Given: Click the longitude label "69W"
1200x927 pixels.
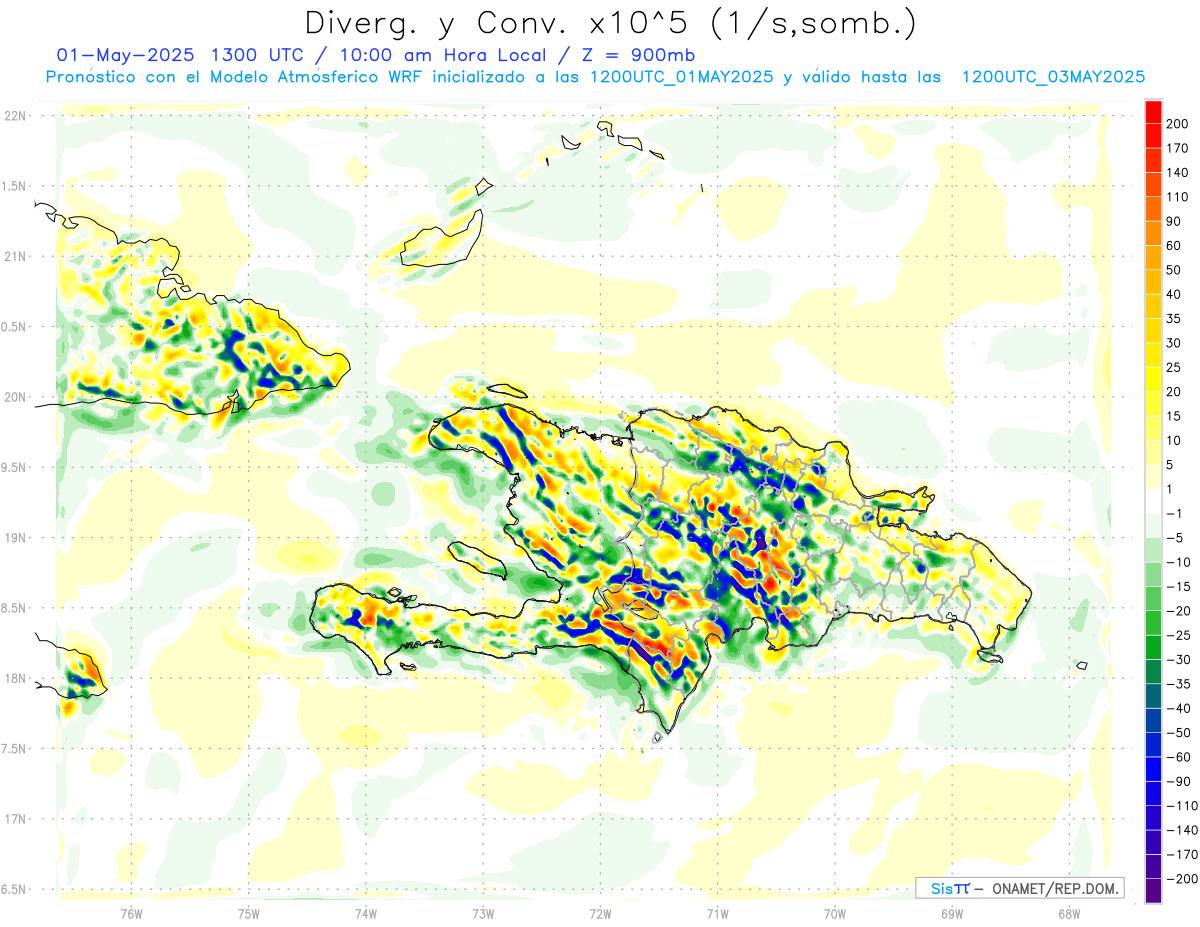Looking at the screenshot, I should point(952,913).
